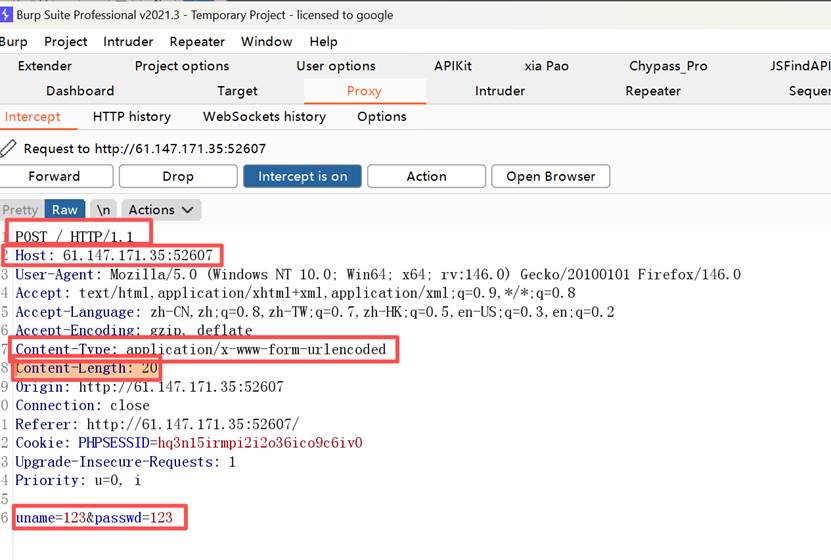Open the Intruder menu in menu bar
Image resolution: width=831 pixels, height=560 pixels.
coord(128,41)
